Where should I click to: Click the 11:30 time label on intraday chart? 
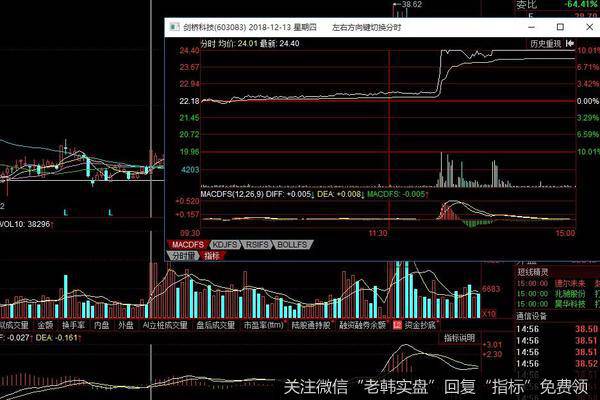pos(378,233)
